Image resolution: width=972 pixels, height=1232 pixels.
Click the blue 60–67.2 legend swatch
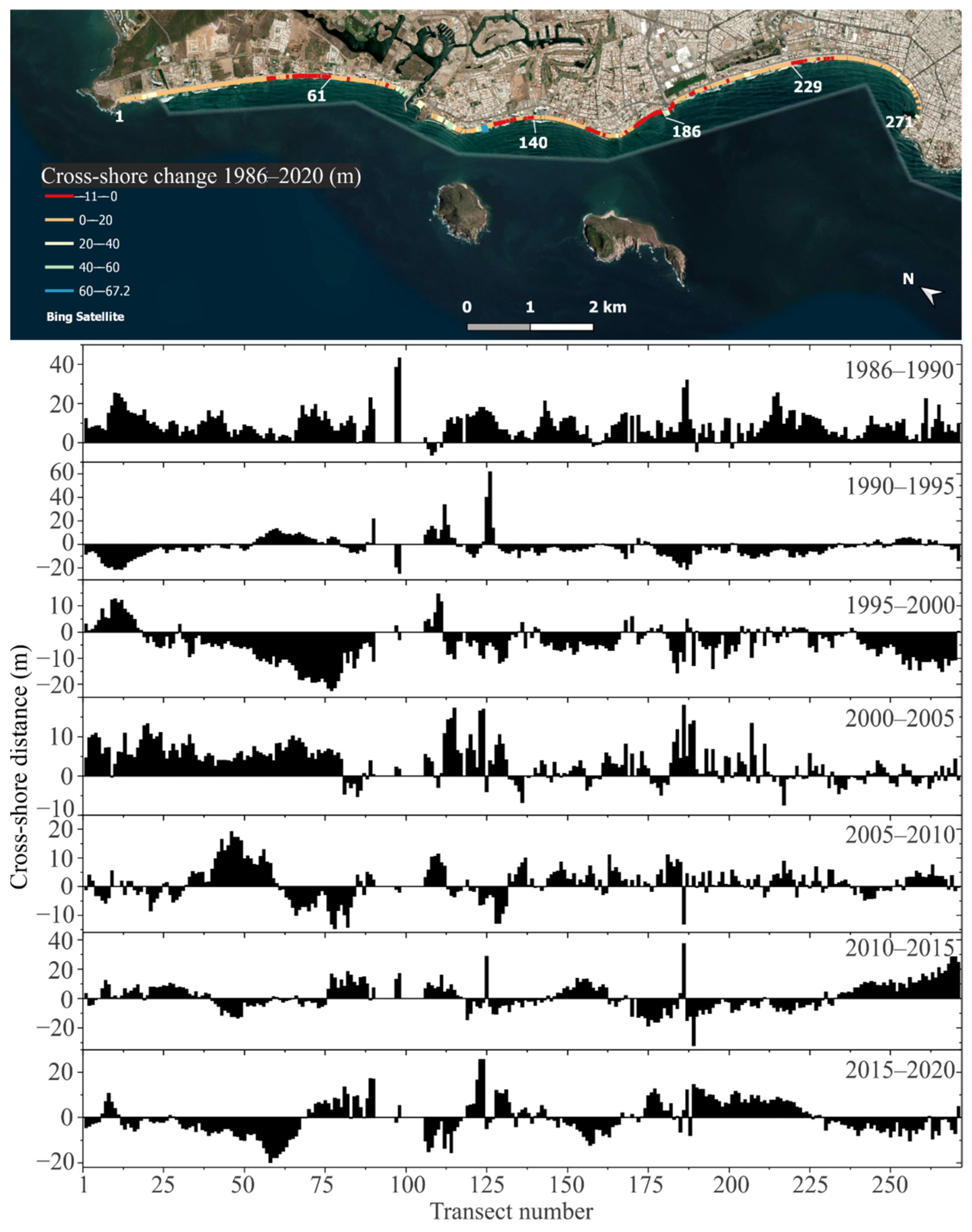pos(59,291)
